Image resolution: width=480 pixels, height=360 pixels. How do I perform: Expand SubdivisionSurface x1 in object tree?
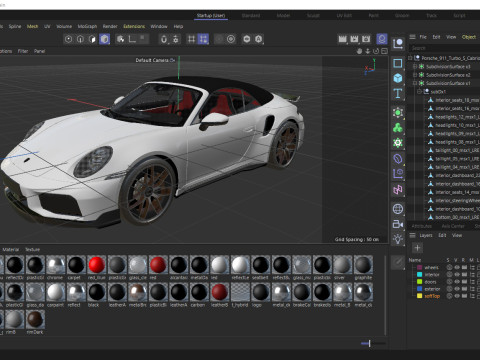[x=415, y=83]
